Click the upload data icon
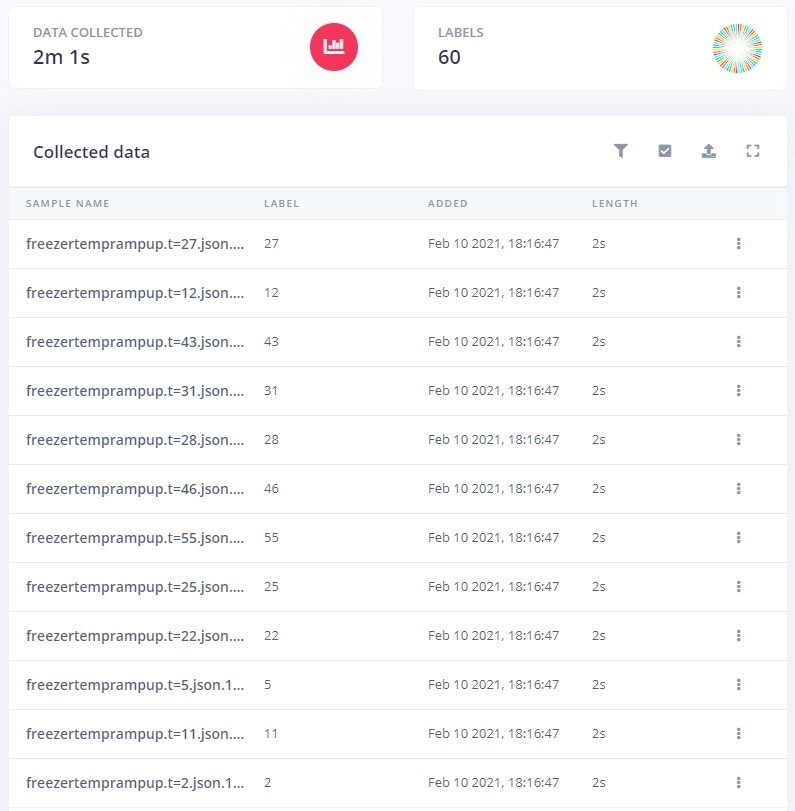Image resolution: width=795 pixels, height=811 pixels. point(709,151)
